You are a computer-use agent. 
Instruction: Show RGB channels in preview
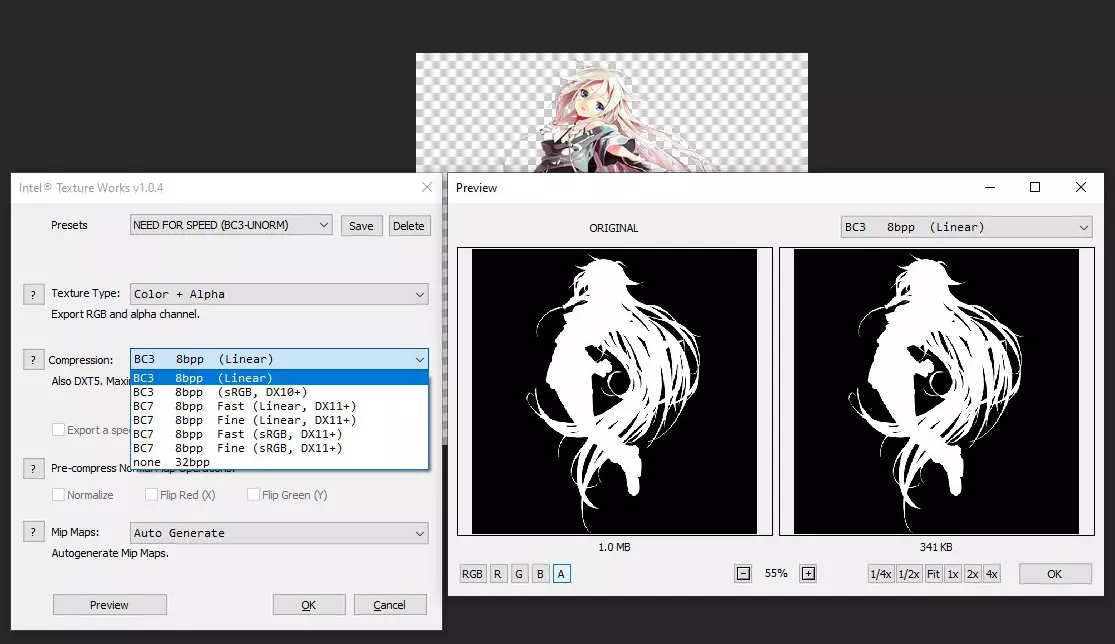click(472, 574)
